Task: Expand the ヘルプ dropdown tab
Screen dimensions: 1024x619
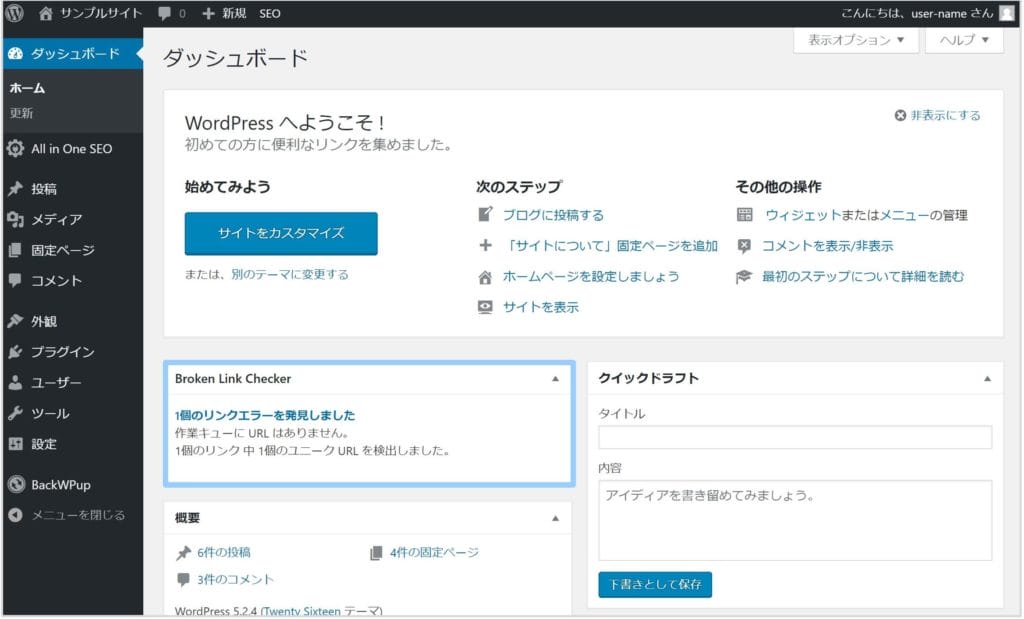Action: (x=964, y=40)
